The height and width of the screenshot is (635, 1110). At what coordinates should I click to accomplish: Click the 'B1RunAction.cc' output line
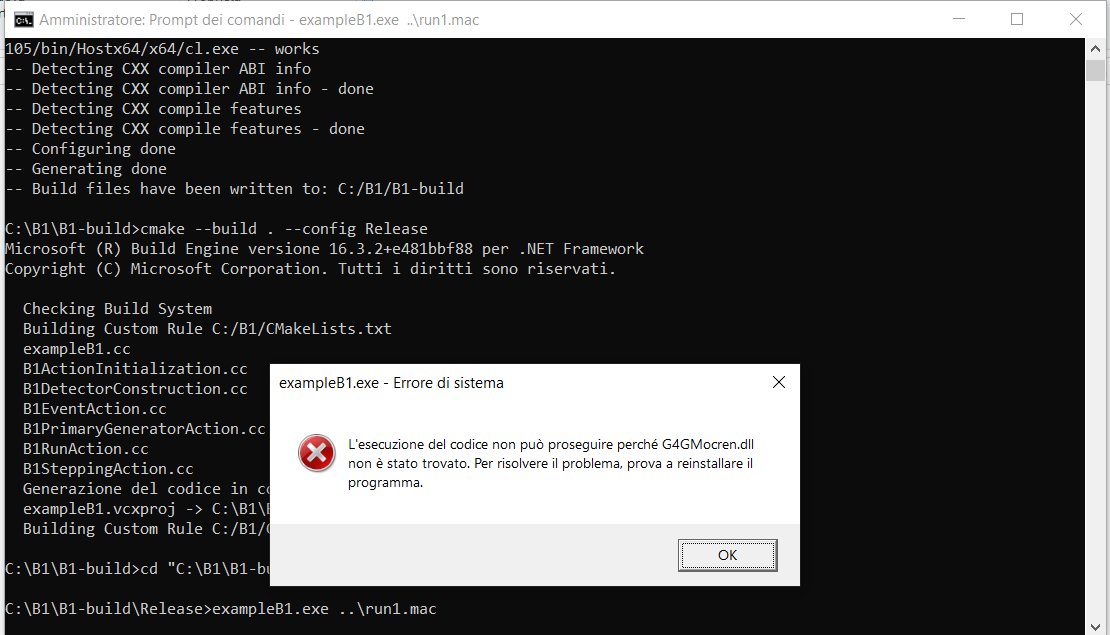coord(85,449)
